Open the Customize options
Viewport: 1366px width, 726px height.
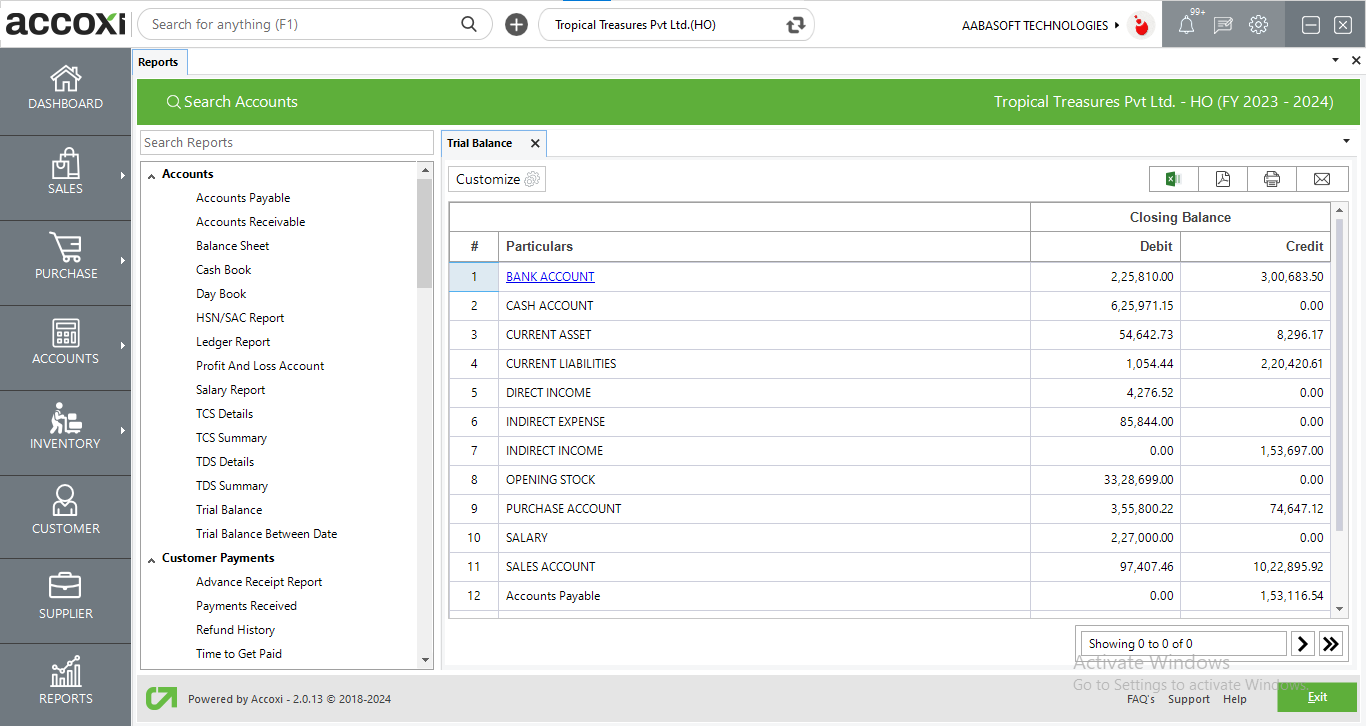tap(496, 178)
